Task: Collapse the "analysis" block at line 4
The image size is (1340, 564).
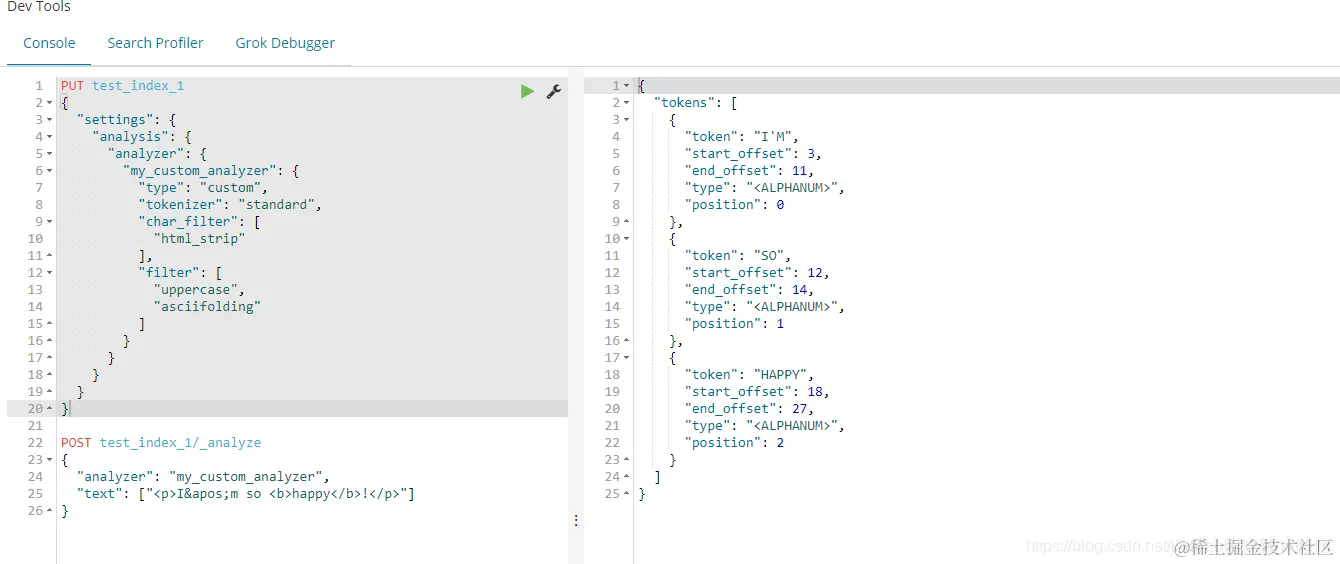Action: click(50, 137)
